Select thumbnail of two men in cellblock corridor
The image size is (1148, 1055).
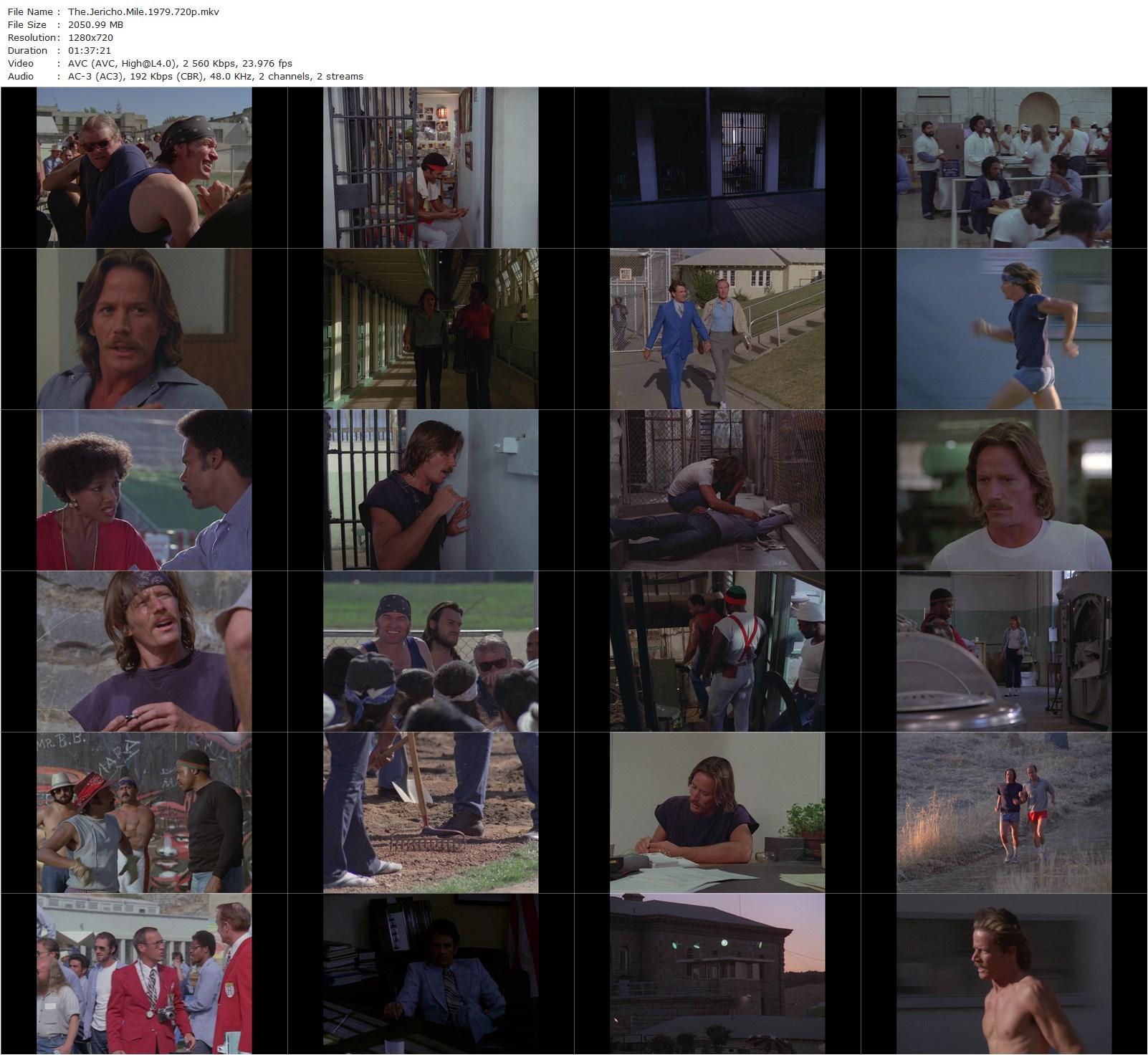(431, 329)
